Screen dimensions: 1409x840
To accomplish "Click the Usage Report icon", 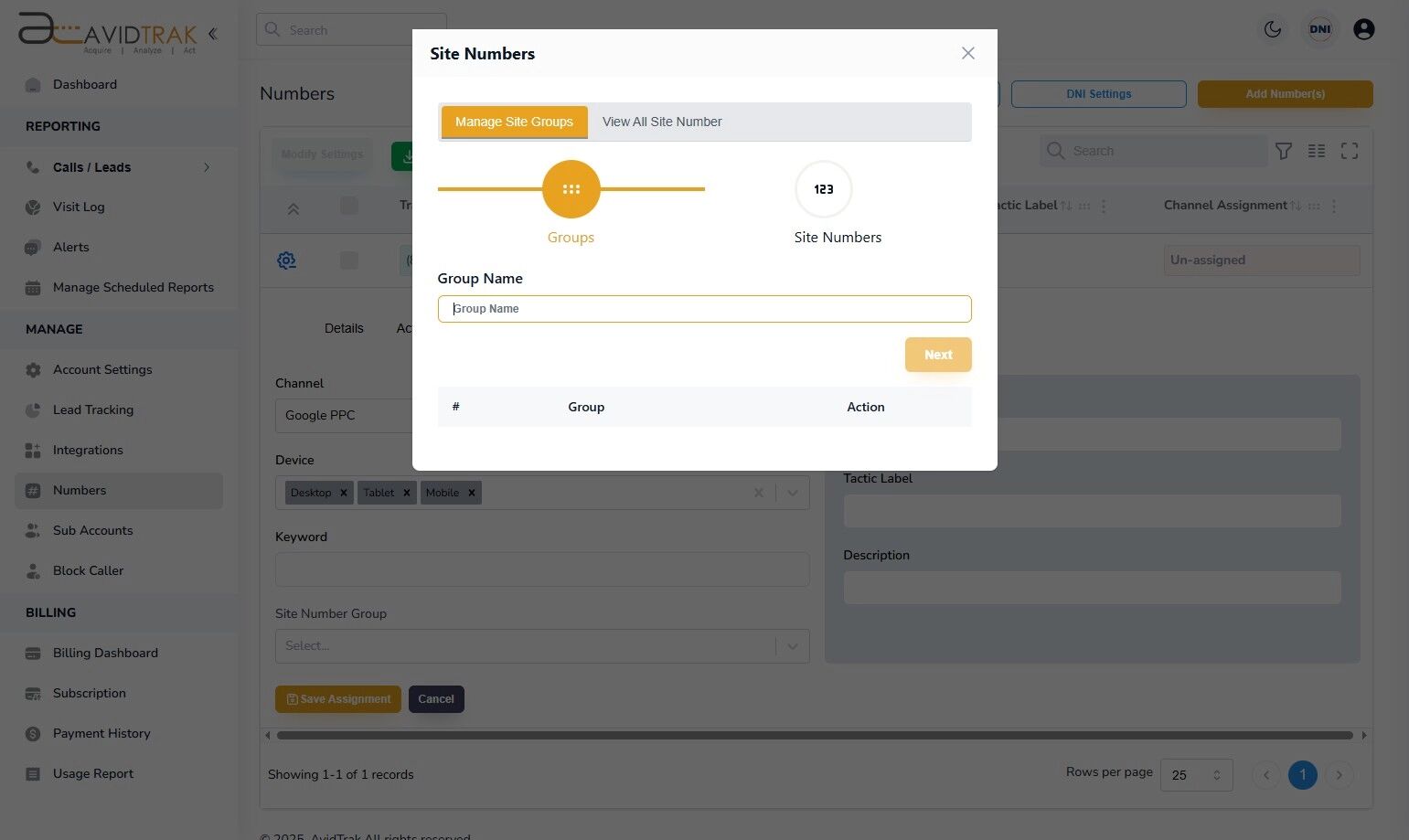I will click(33, 774).
